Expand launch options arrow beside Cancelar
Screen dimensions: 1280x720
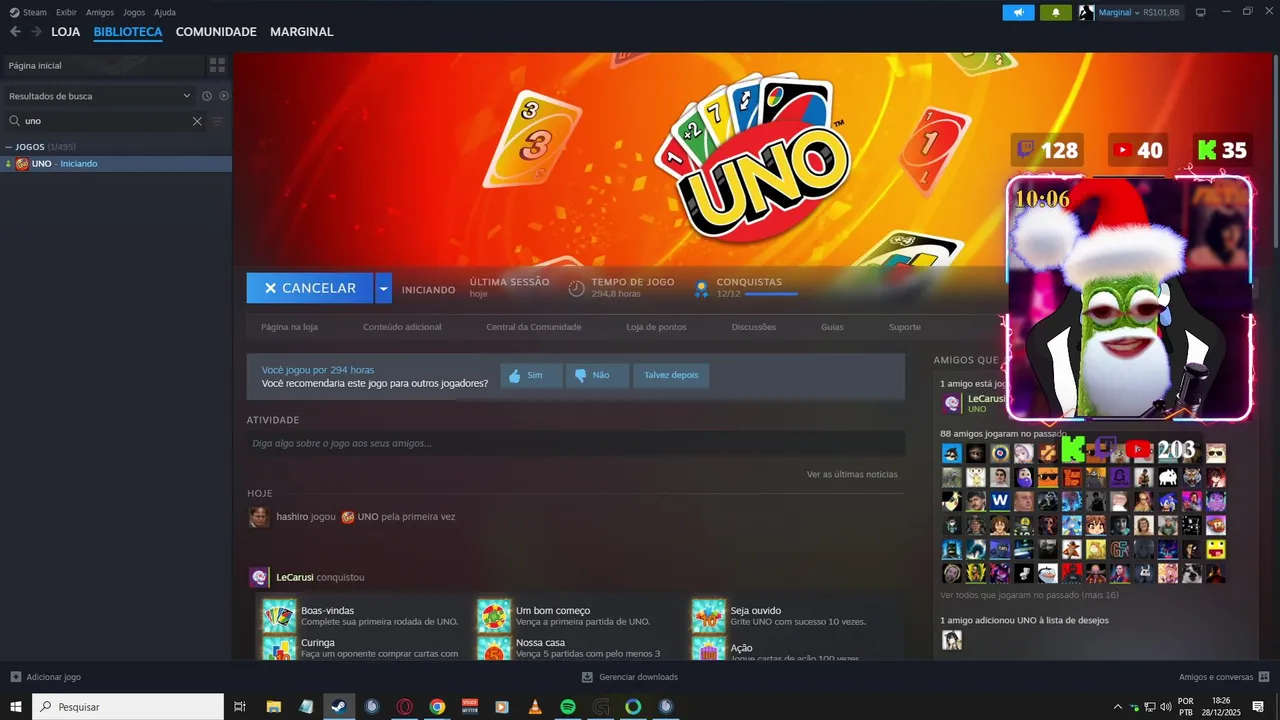(384, 288)
